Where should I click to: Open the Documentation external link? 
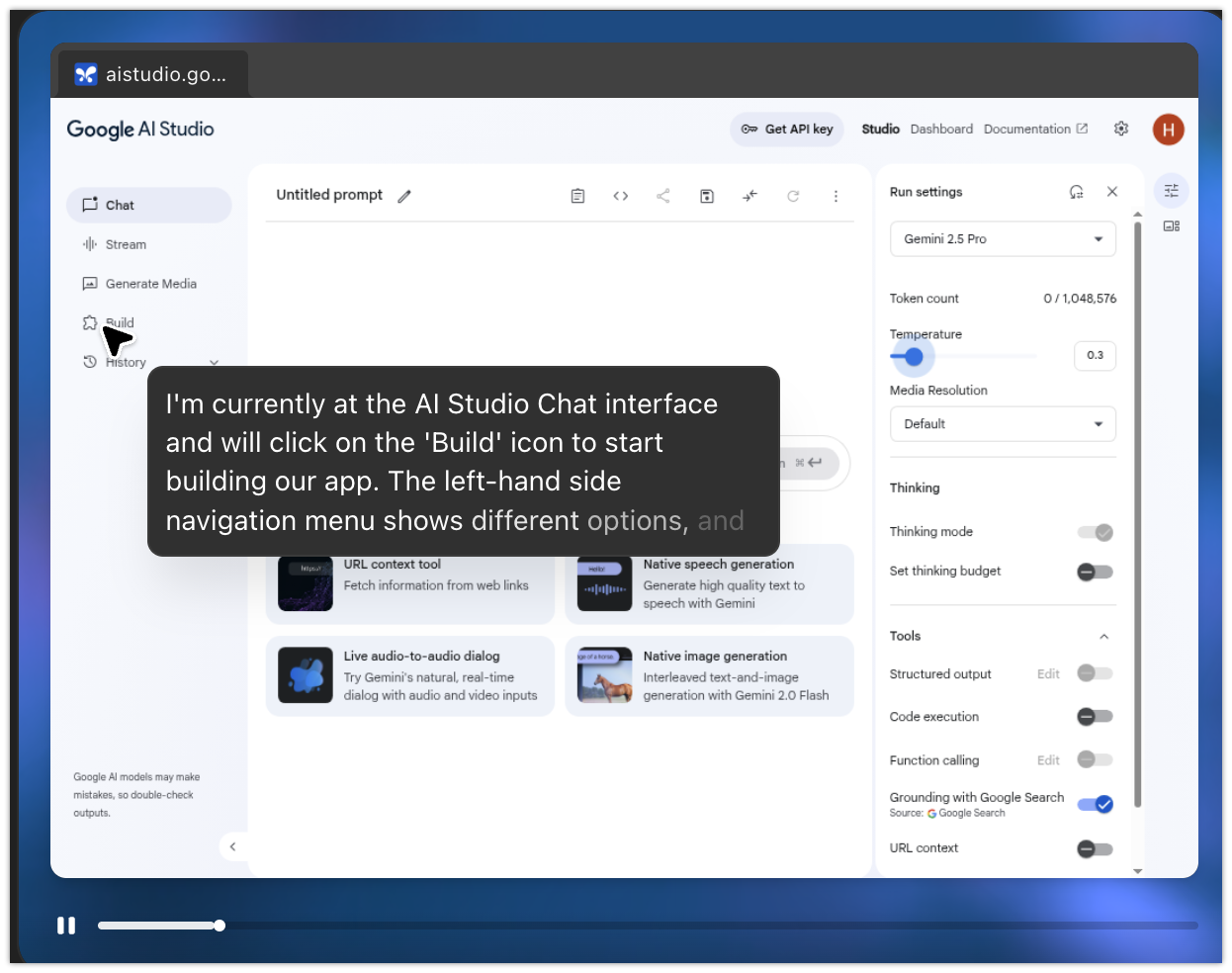1035,129
